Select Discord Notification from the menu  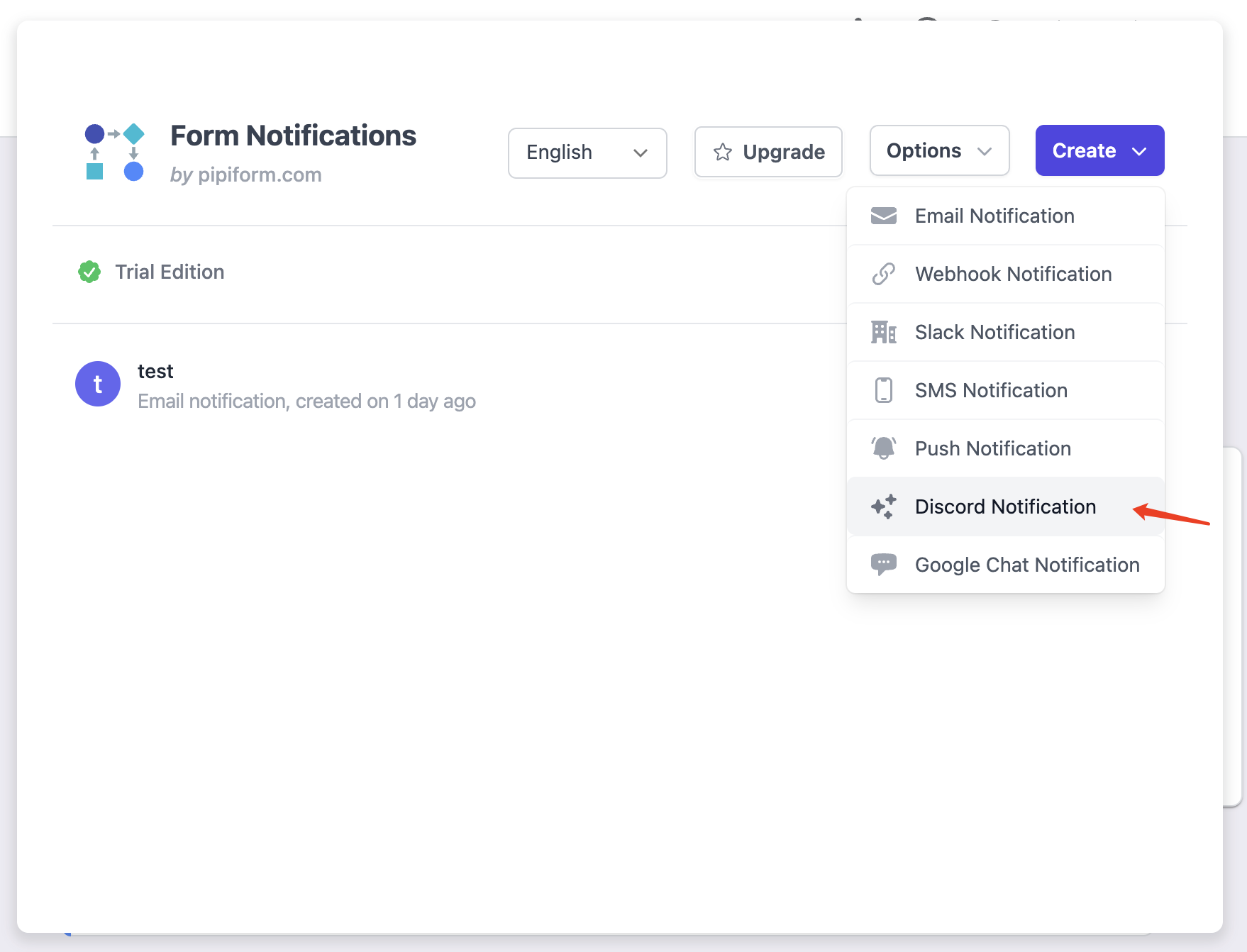[1005, 507]
